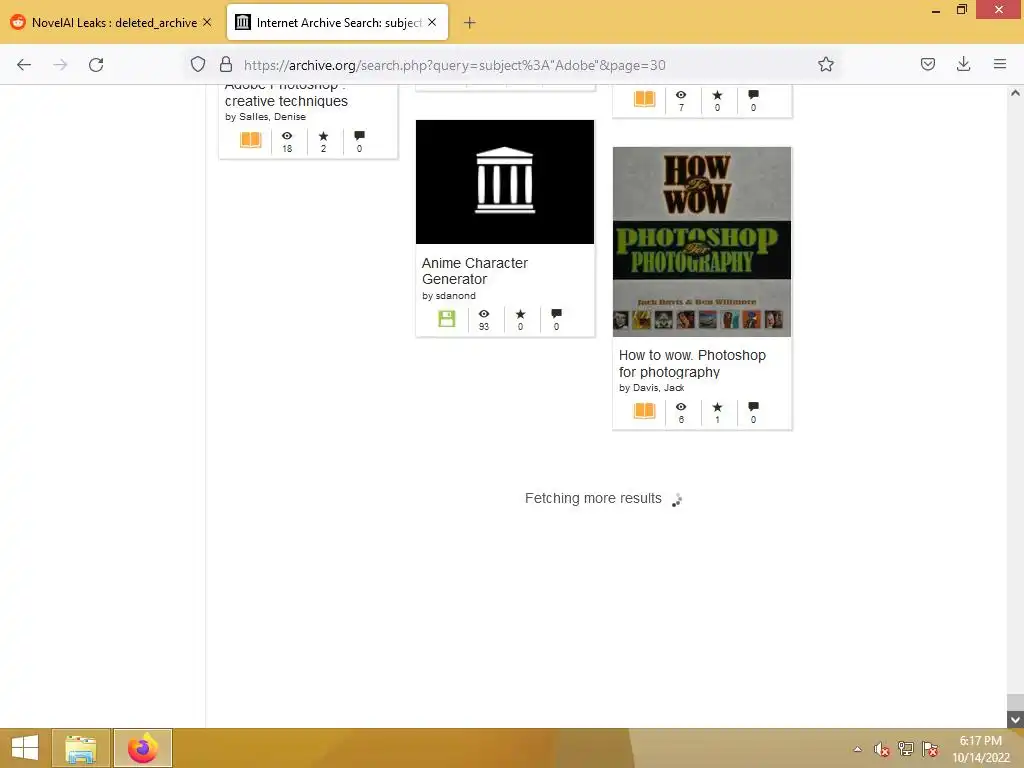Click the Fetching more results text

(593, 498)
